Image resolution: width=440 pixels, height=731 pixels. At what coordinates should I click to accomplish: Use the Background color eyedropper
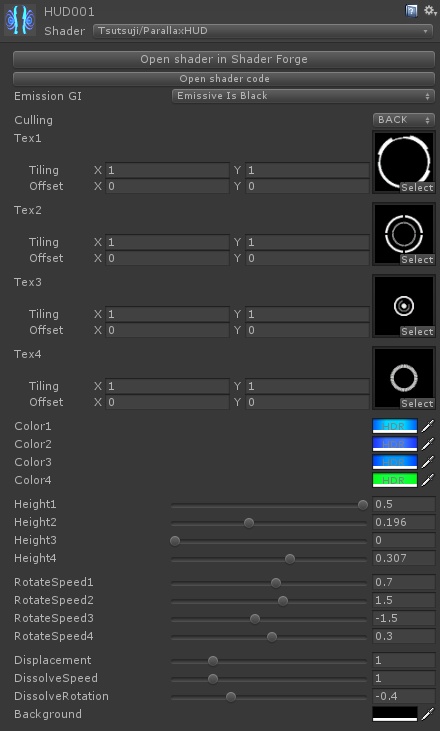pyautogui.click(x=427, y=714)
